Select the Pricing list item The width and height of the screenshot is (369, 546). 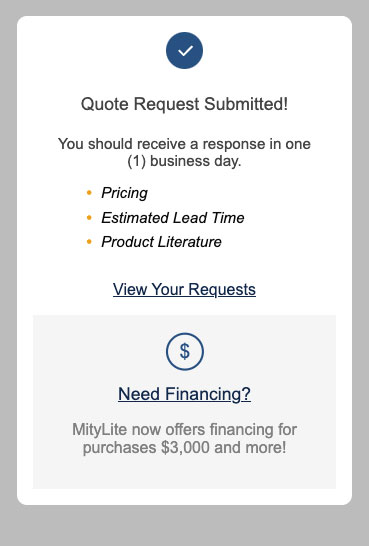click(x=124, y=193)
